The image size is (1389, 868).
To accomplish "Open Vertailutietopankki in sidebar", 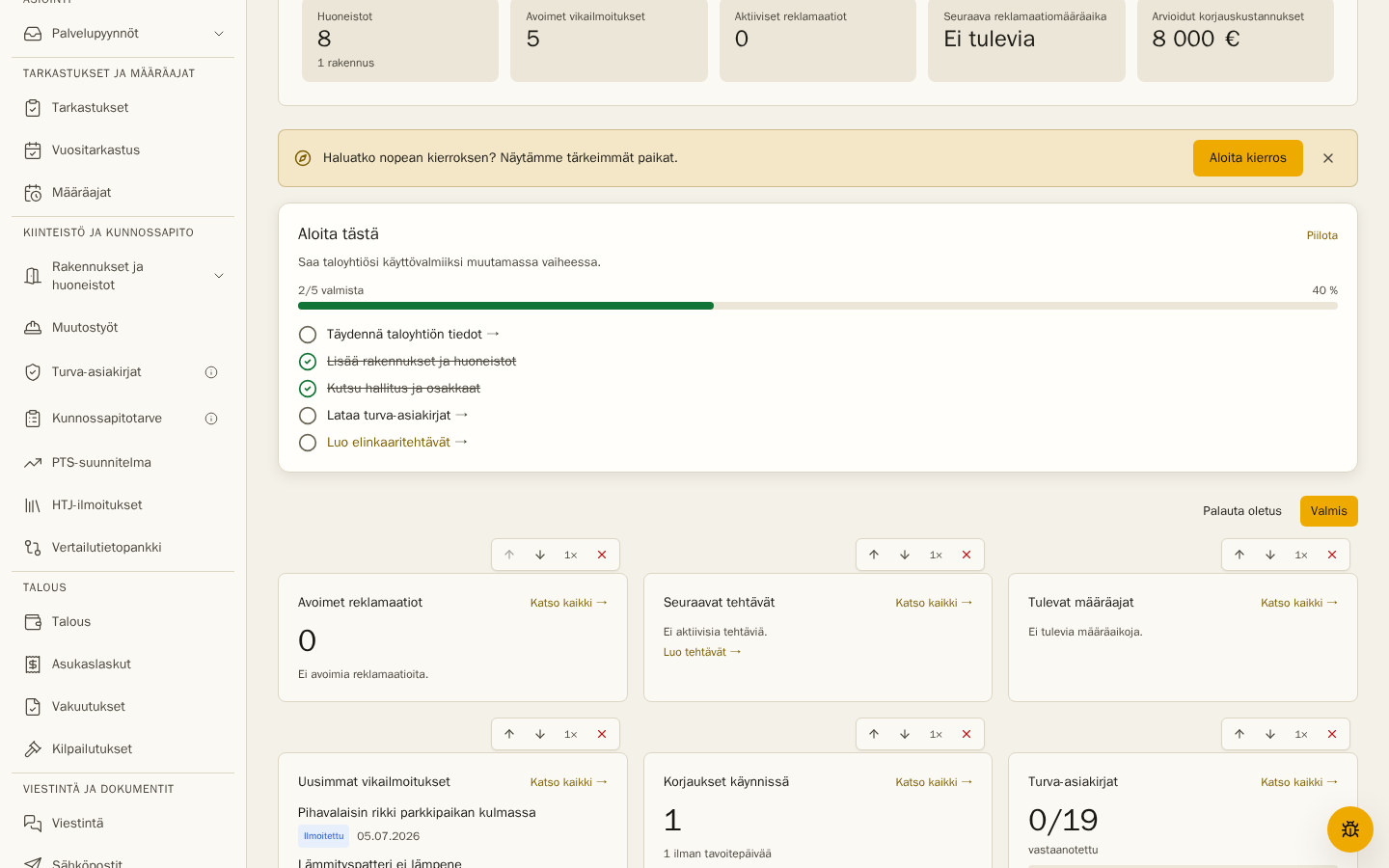I will click(x=123, y=548).
